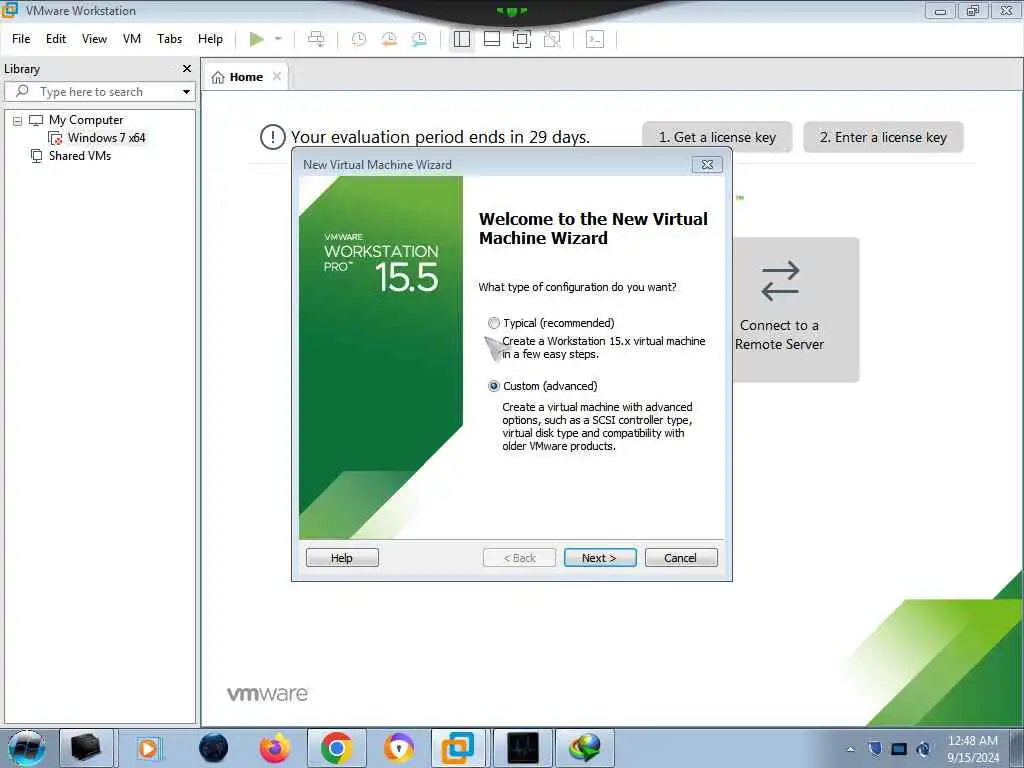1024x768 pixels.
Task: Select My Computer in the library
Action: 86,120
